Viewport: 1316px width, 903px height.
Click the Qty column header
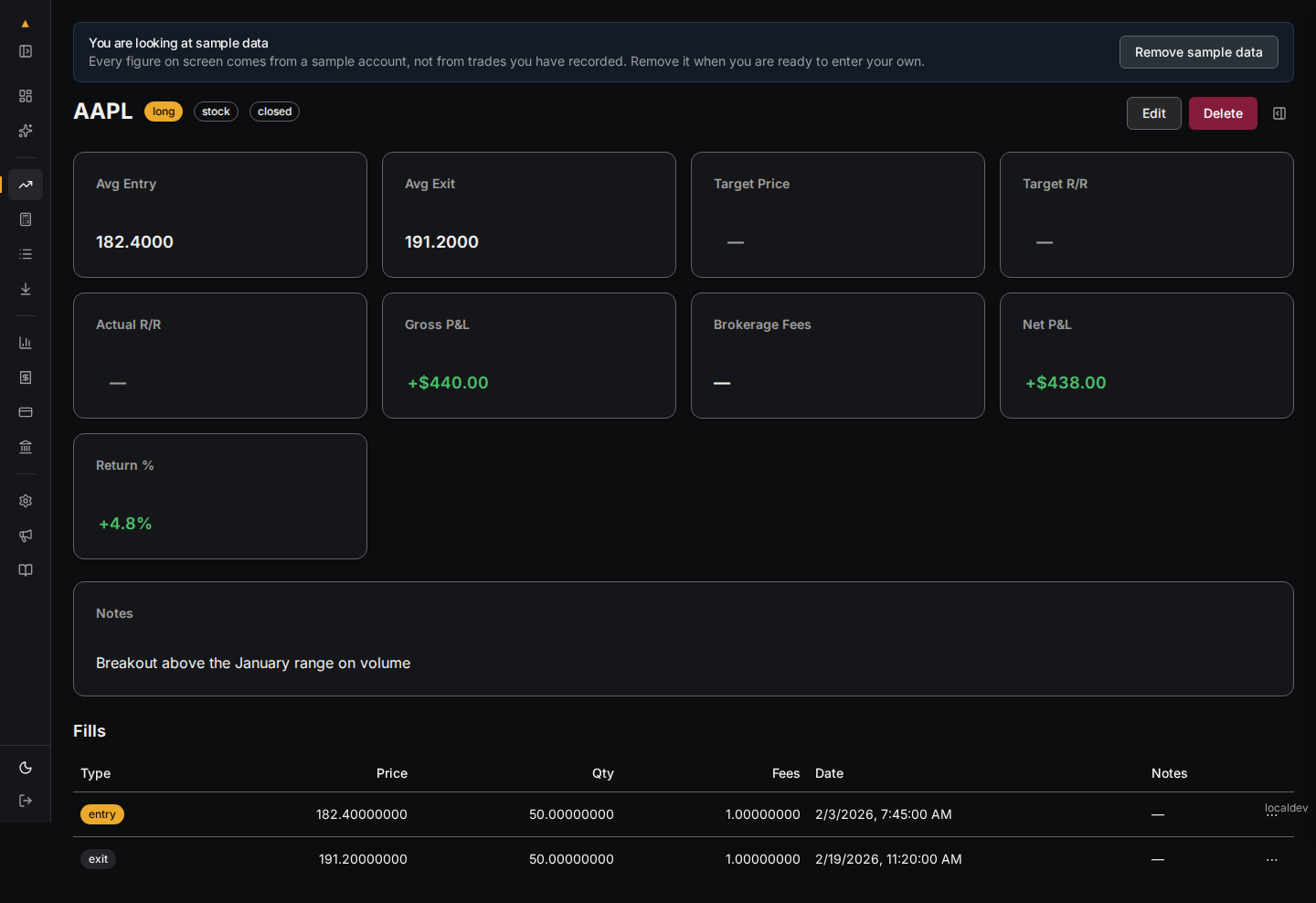pyautogui.click(x=603, y=773)
